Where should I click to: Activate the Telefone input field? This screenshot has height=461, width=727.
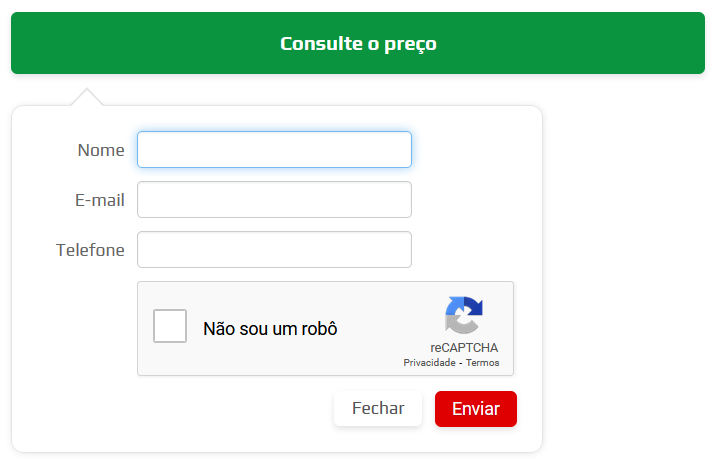click(274, 250)
